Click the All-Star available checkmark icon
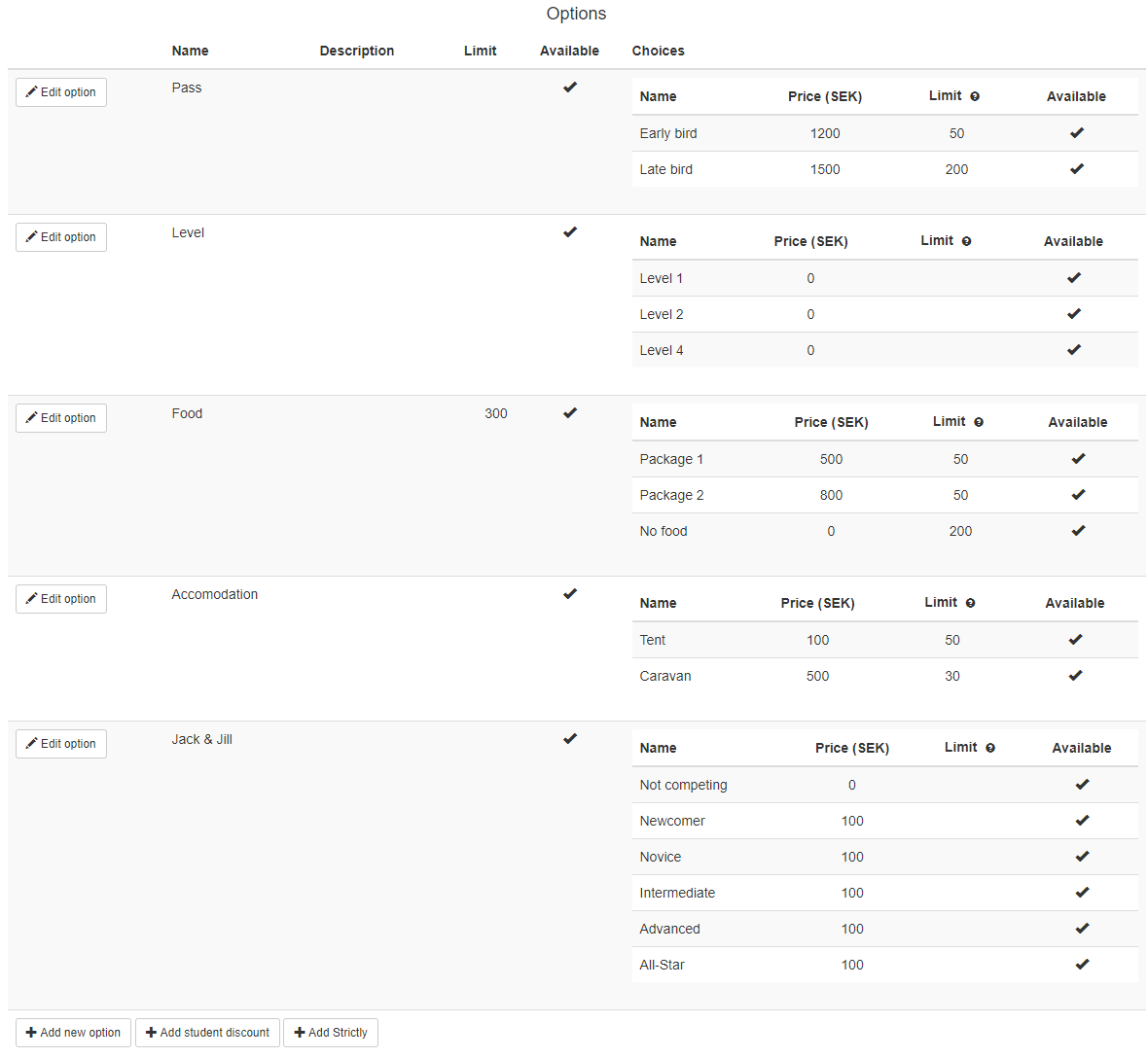 [1082, 965]
